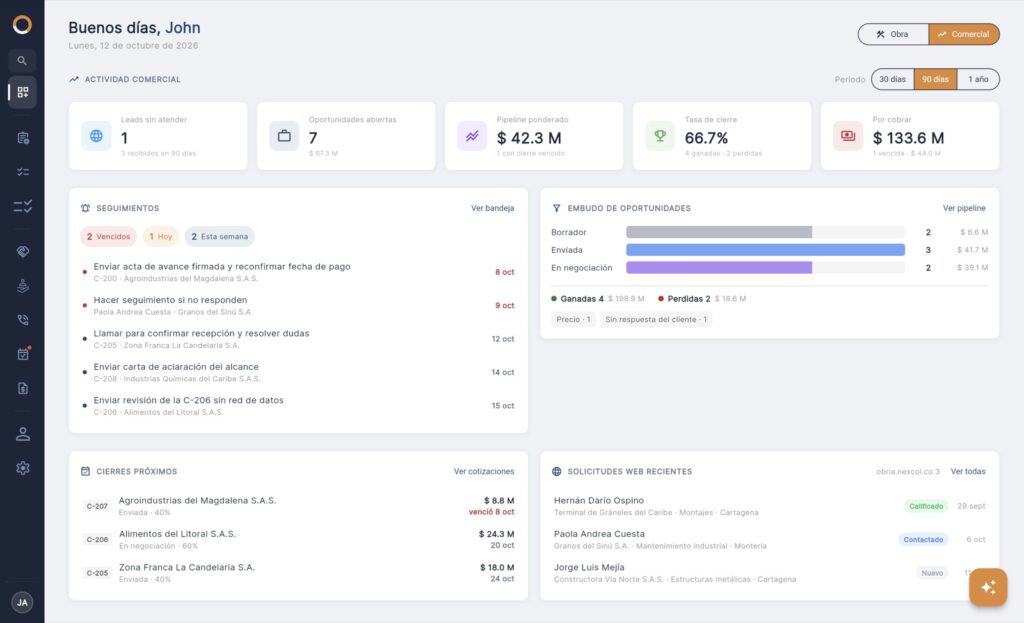Screen dimensions: 1024x623
Task: Switch to Obra view
Action: tap(893, 34)
